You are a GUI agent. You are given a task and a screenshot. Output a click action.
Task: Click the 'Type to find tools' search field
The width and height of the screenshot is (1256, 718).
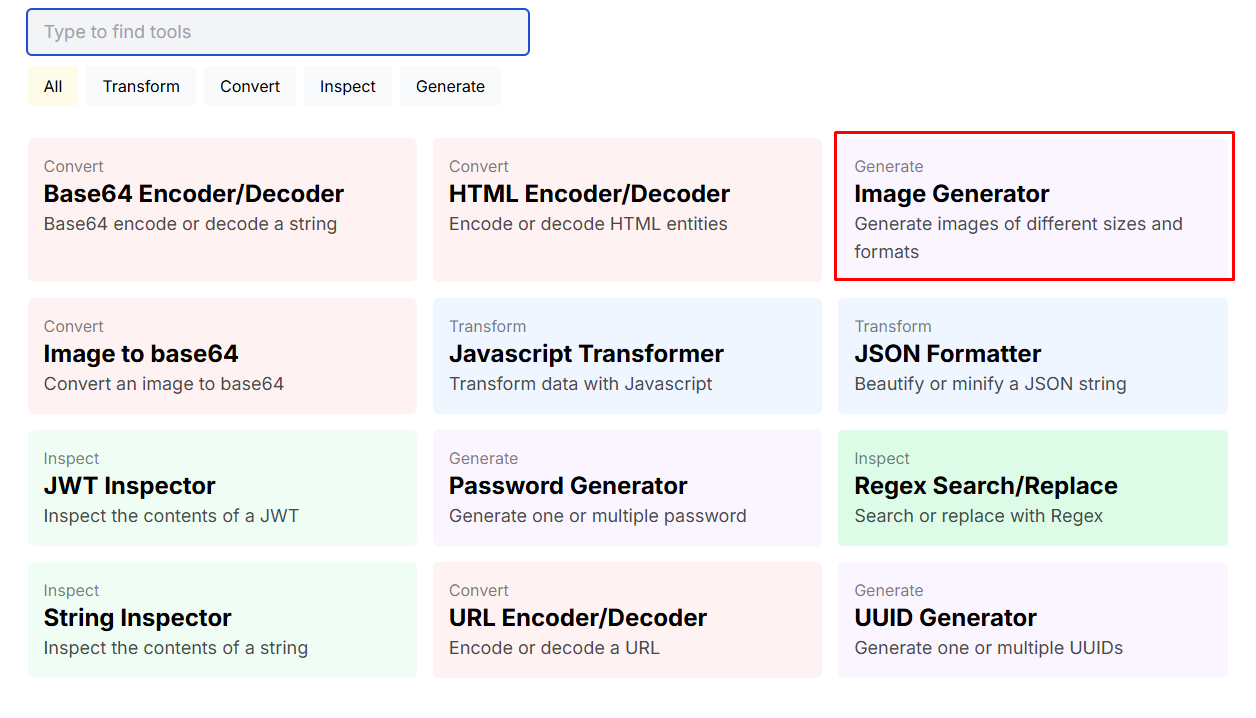[x=277, y=32]
